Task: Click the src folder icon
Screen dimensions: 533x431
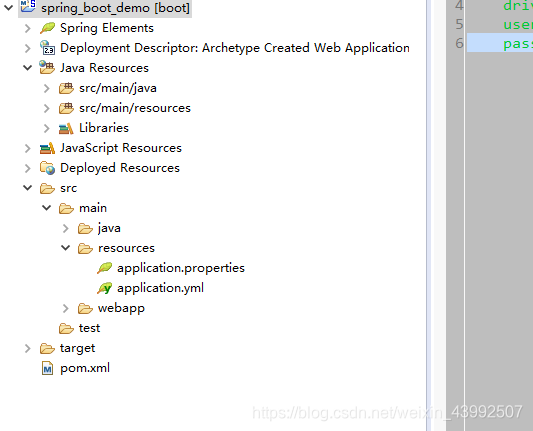Action: point(47,188)
